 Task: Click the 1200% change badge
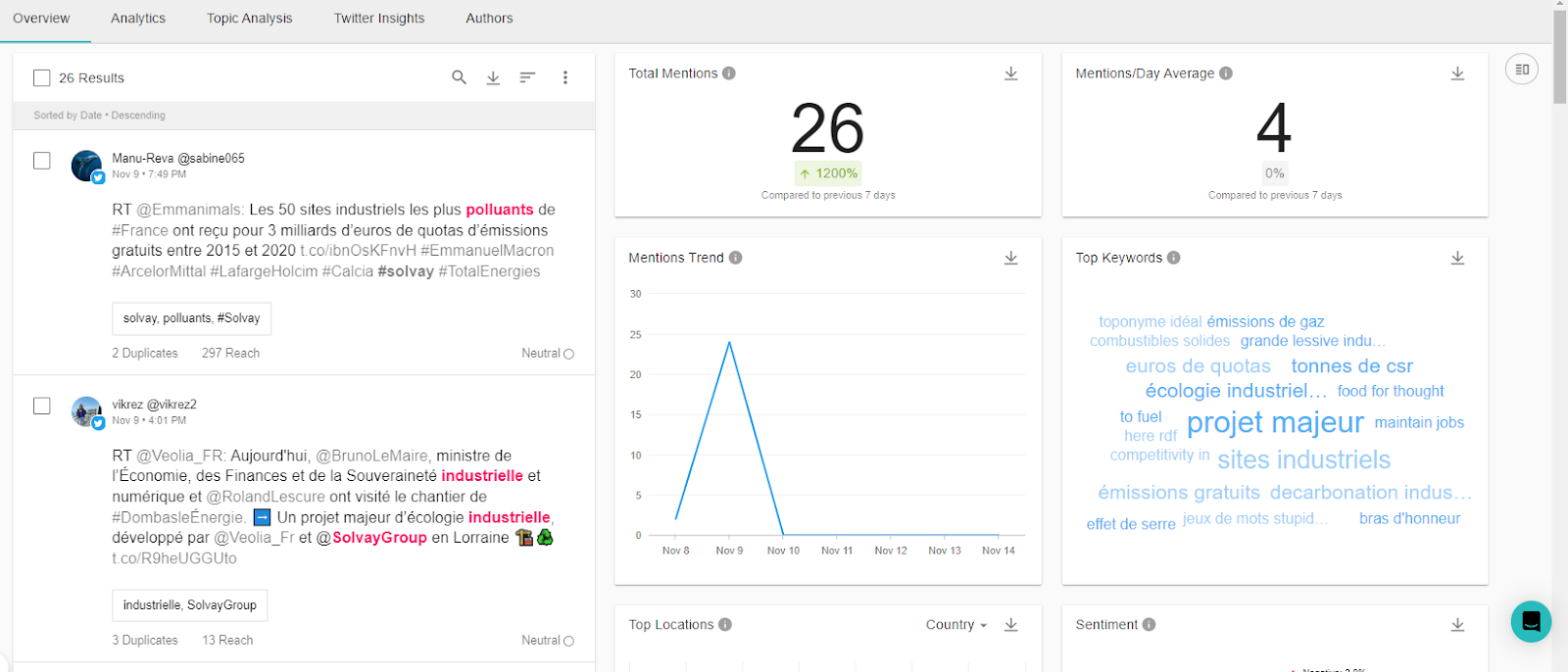pos(828,173)
